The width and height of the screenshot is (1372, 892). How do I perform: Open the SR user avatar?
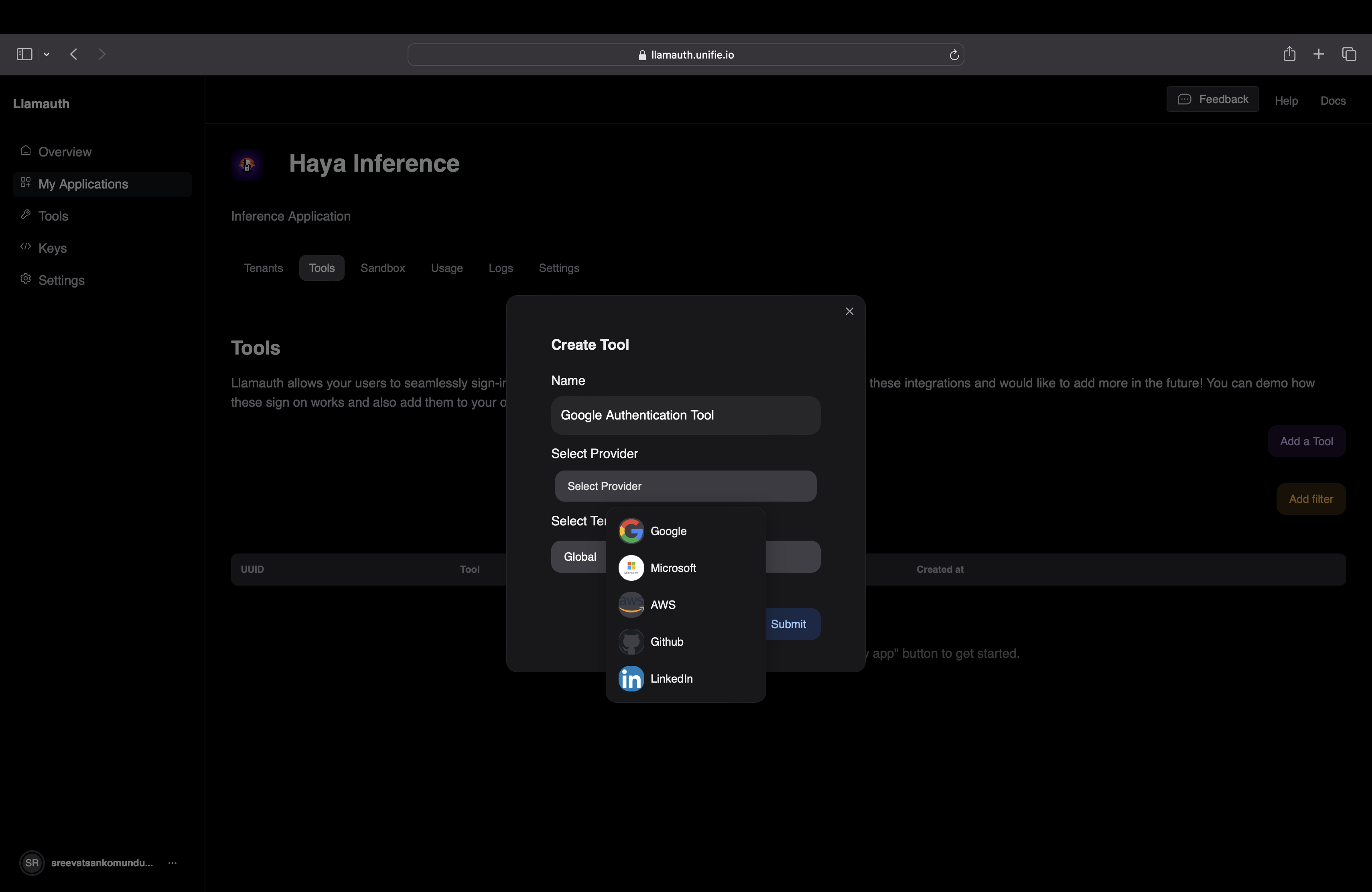pos(32,863)
